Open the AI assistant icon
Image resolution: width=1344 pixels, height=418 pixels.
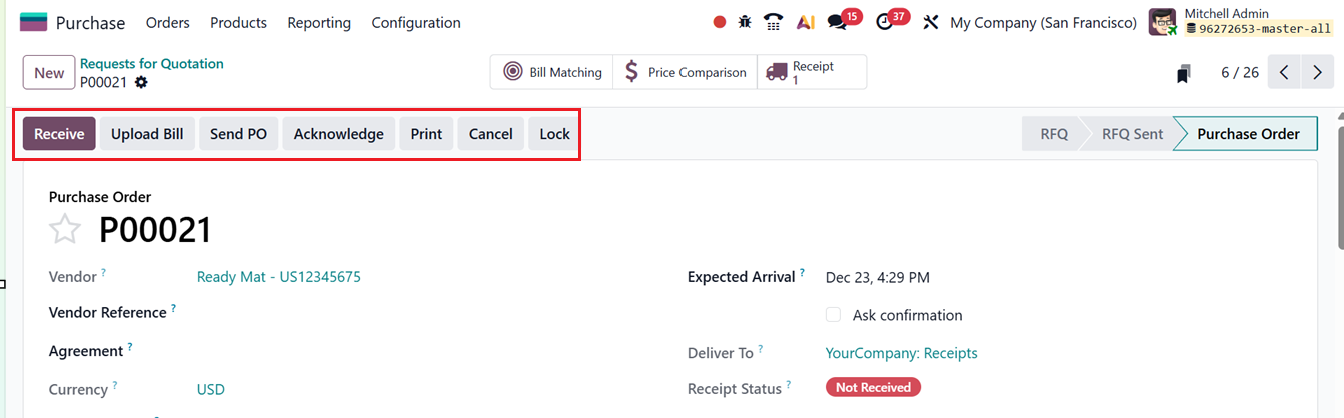pos(805,22)
